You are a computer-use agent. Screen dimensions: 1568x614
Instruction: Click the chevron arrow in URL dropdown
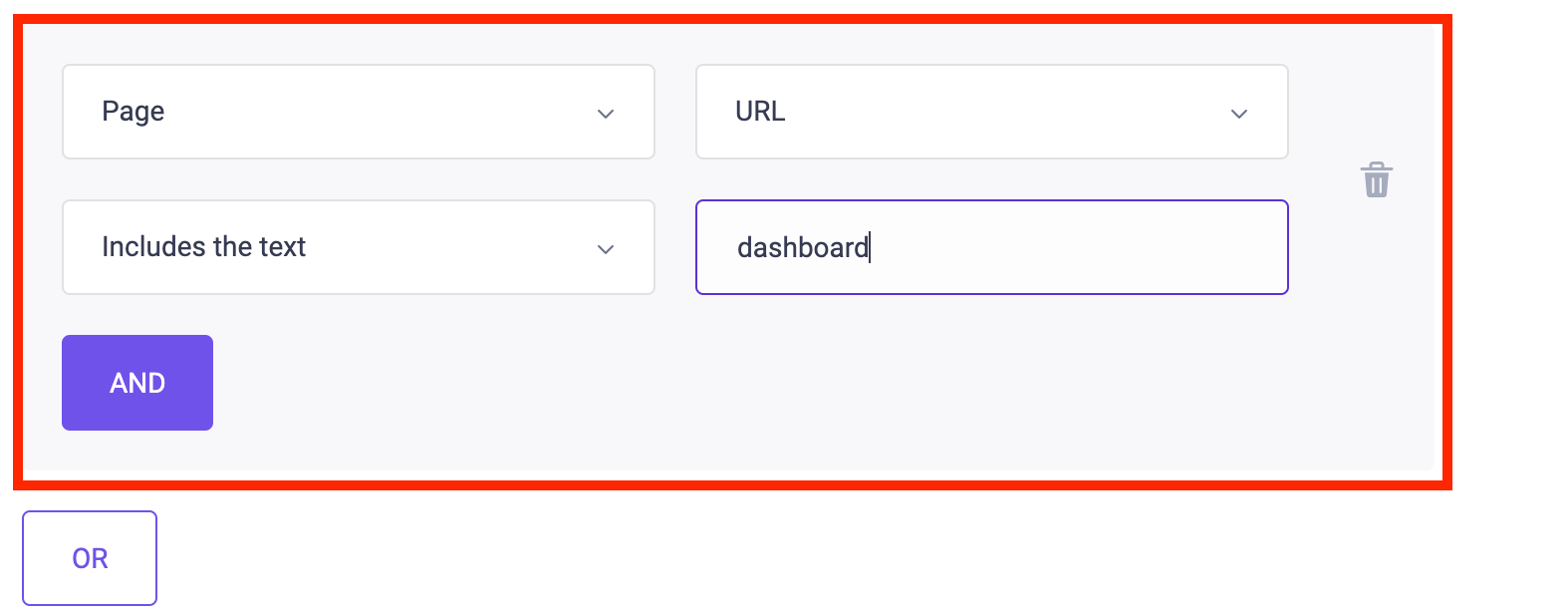pos(1238,114)
